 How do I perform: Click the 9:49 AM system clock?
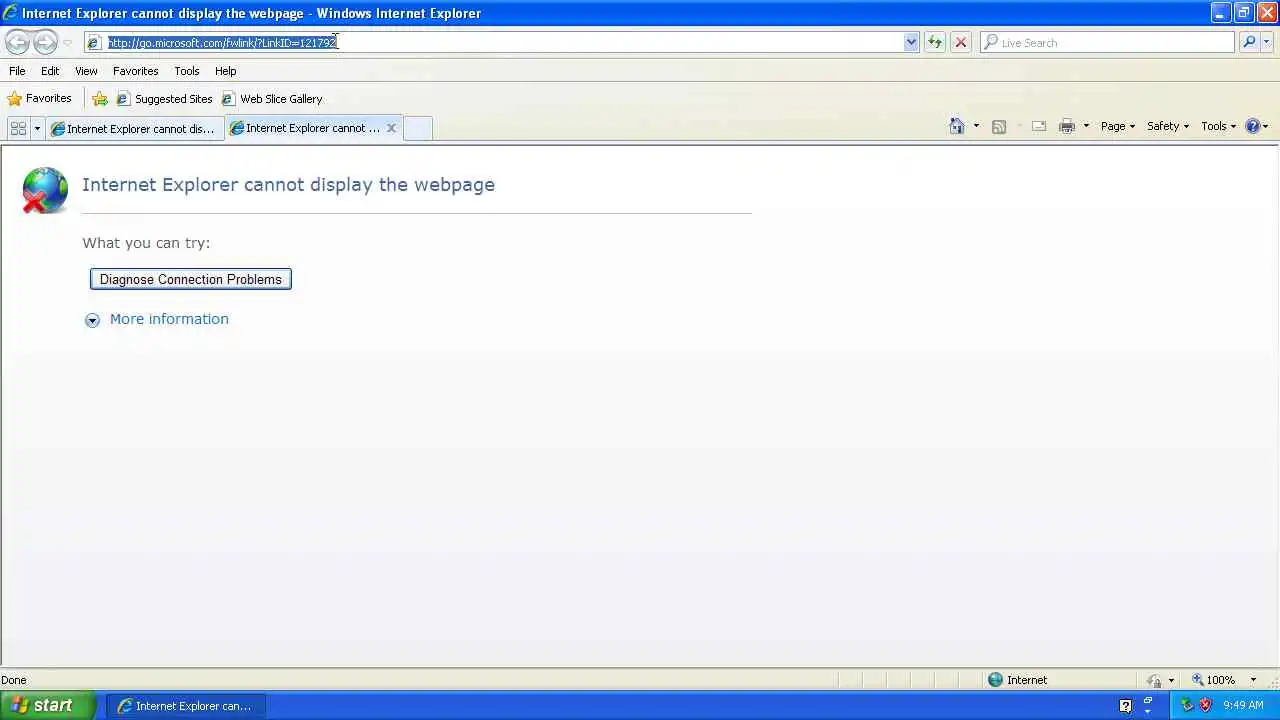click(1243, 706)
